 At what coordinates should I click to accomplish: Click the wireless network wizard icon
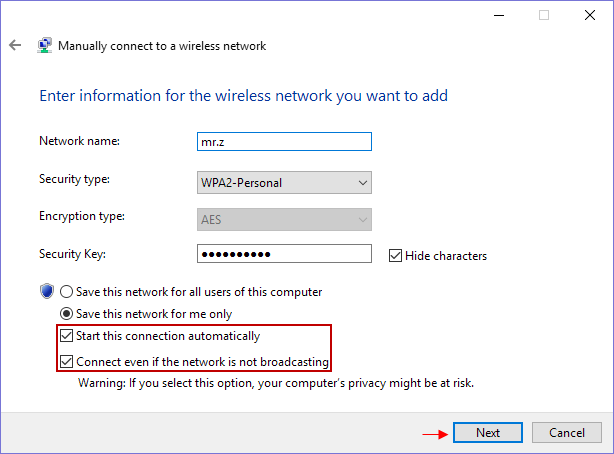click(x=45, y=46)
